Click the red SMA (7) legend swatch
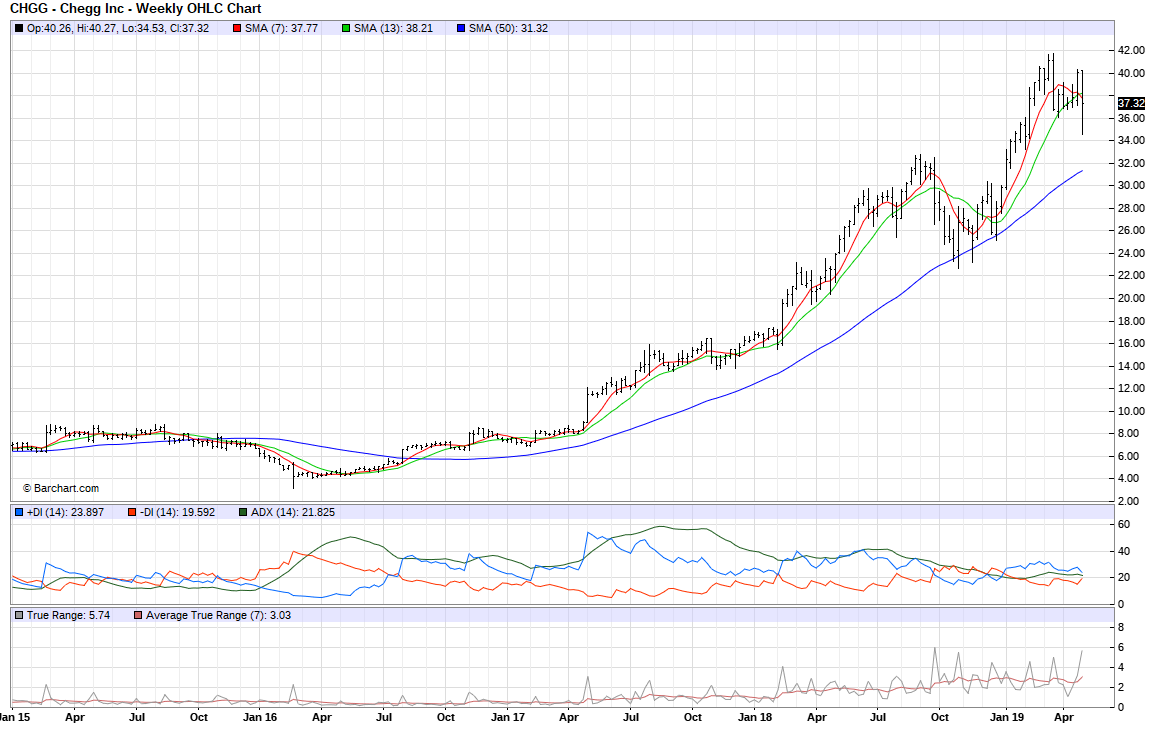The image size is (1156, 748). tap(237, 29)
